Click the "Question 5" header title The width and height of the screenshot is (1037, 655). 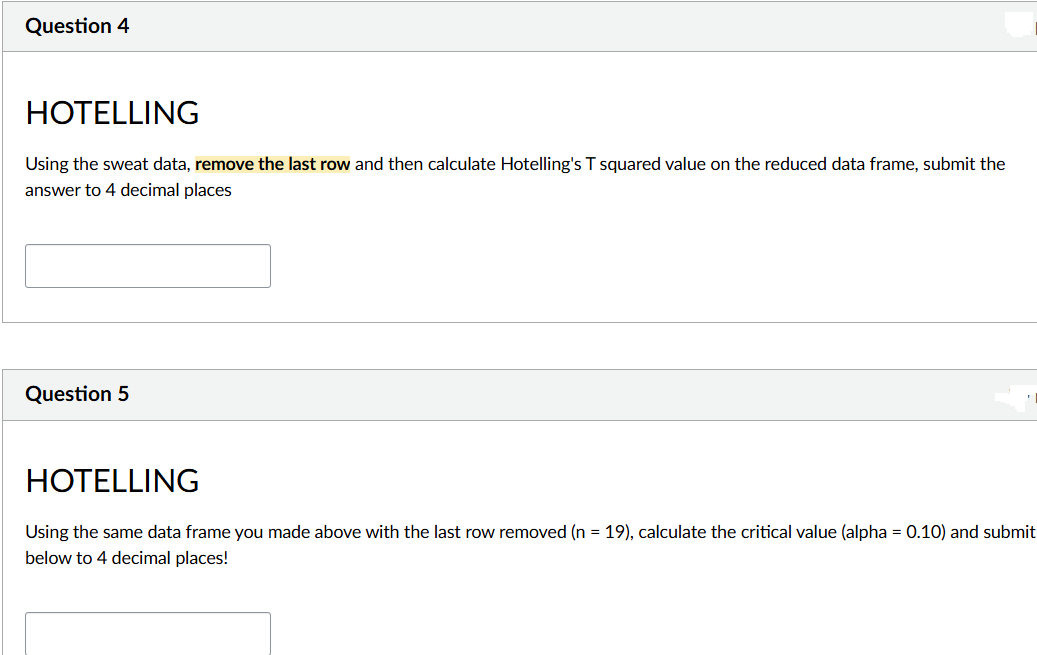[x=77, y=394]
